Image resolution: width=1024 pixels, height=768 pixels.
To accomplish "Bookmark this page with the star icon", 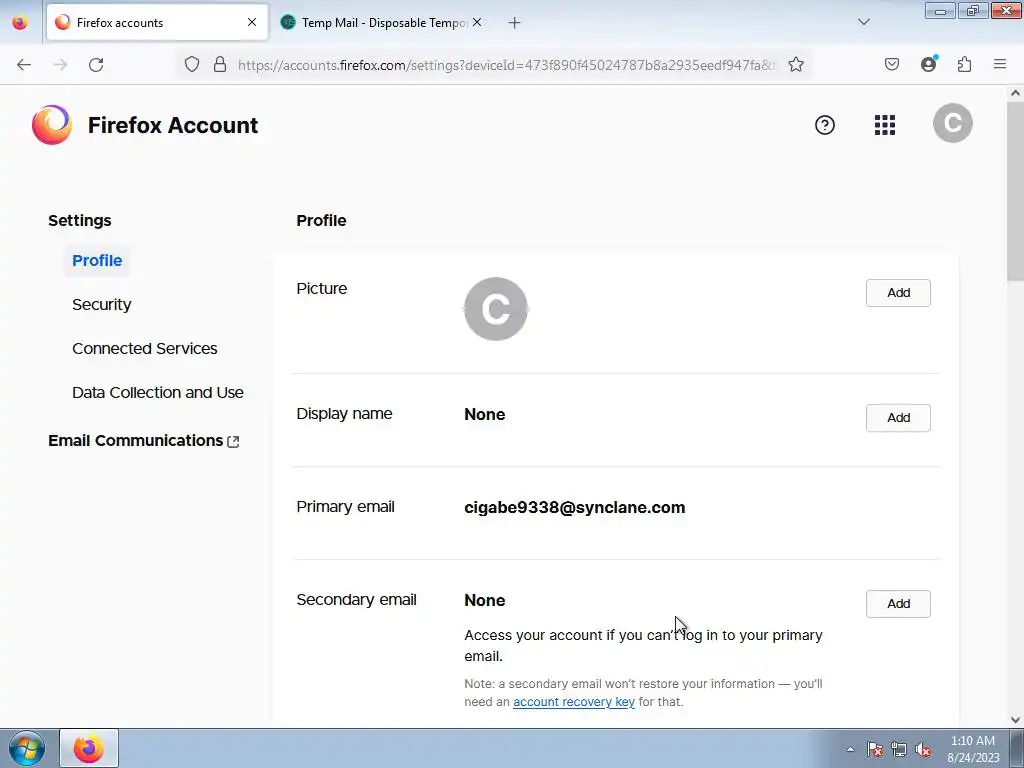I will (795, 64).
